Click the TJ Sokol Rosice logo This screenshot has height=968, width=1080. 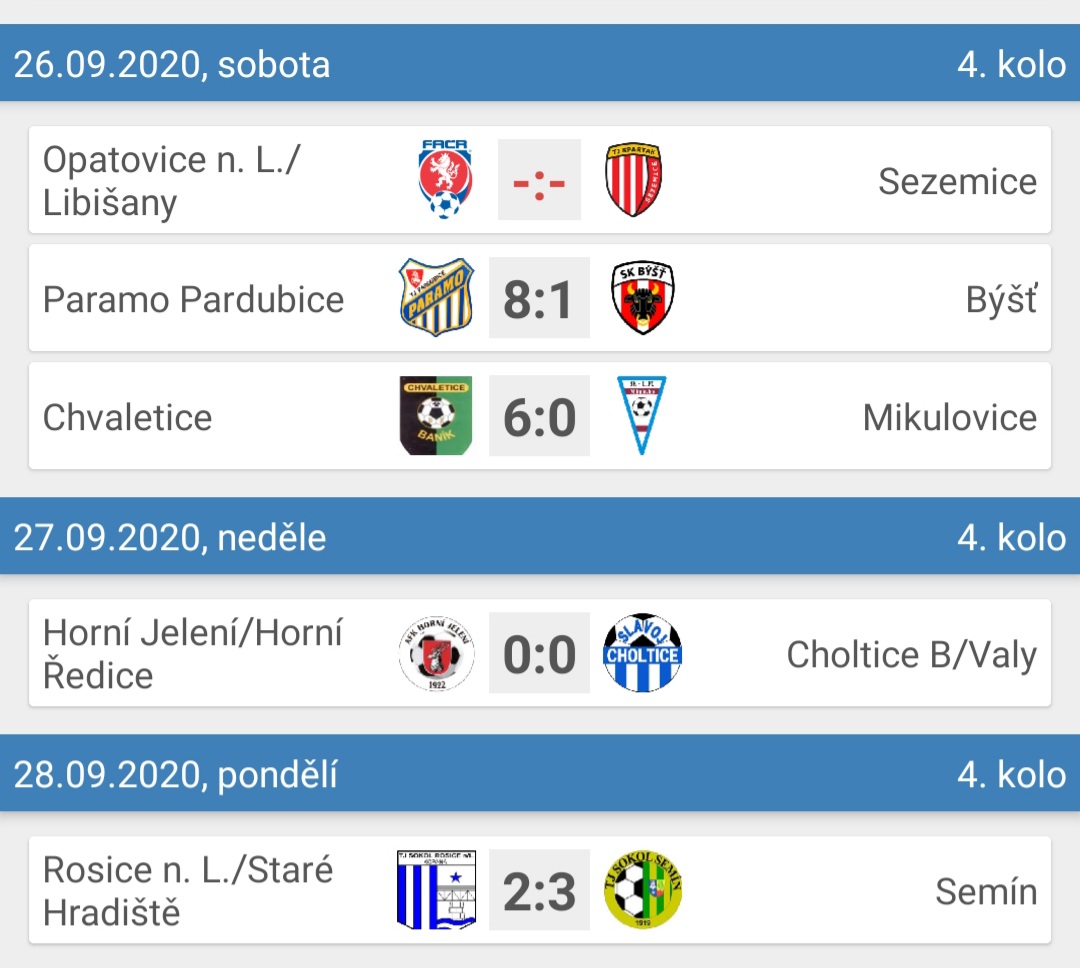437,889
